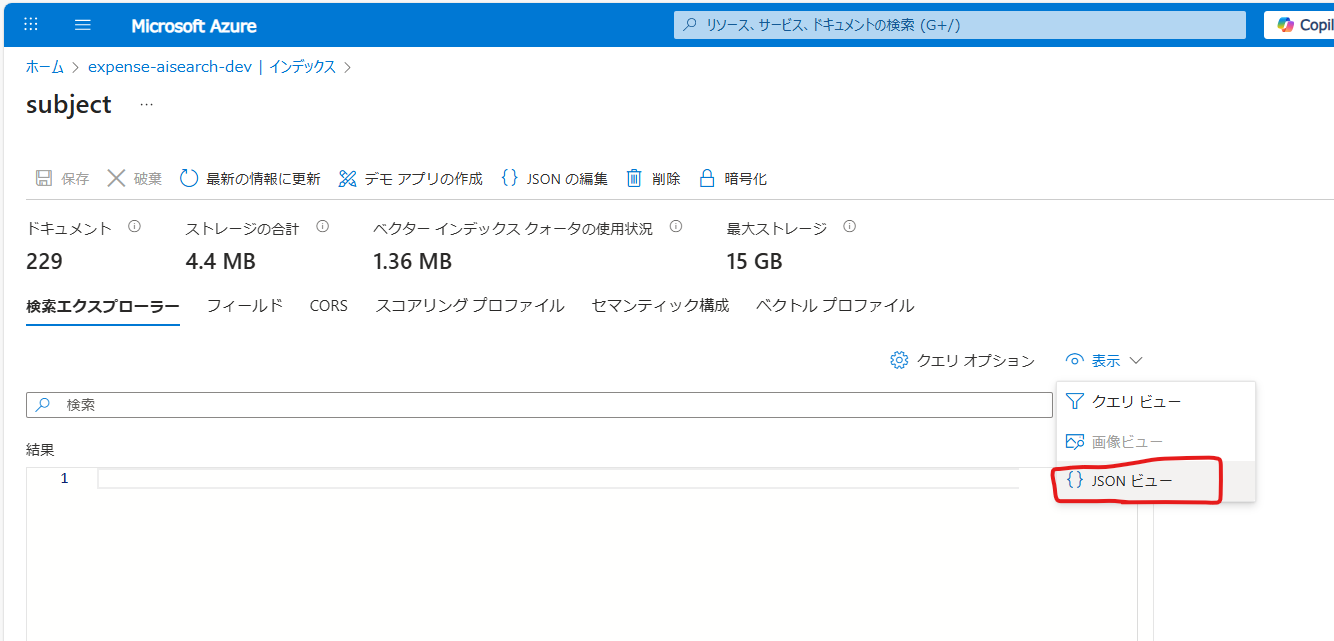Screen dimensions: 1334x641
Task: Click the info icon beside ドキュメント
Action: [x=134, y=227]
